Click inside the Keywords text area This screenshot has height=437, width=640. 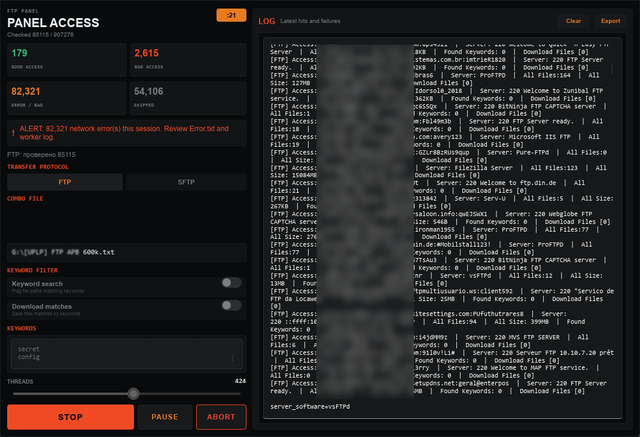127,353
